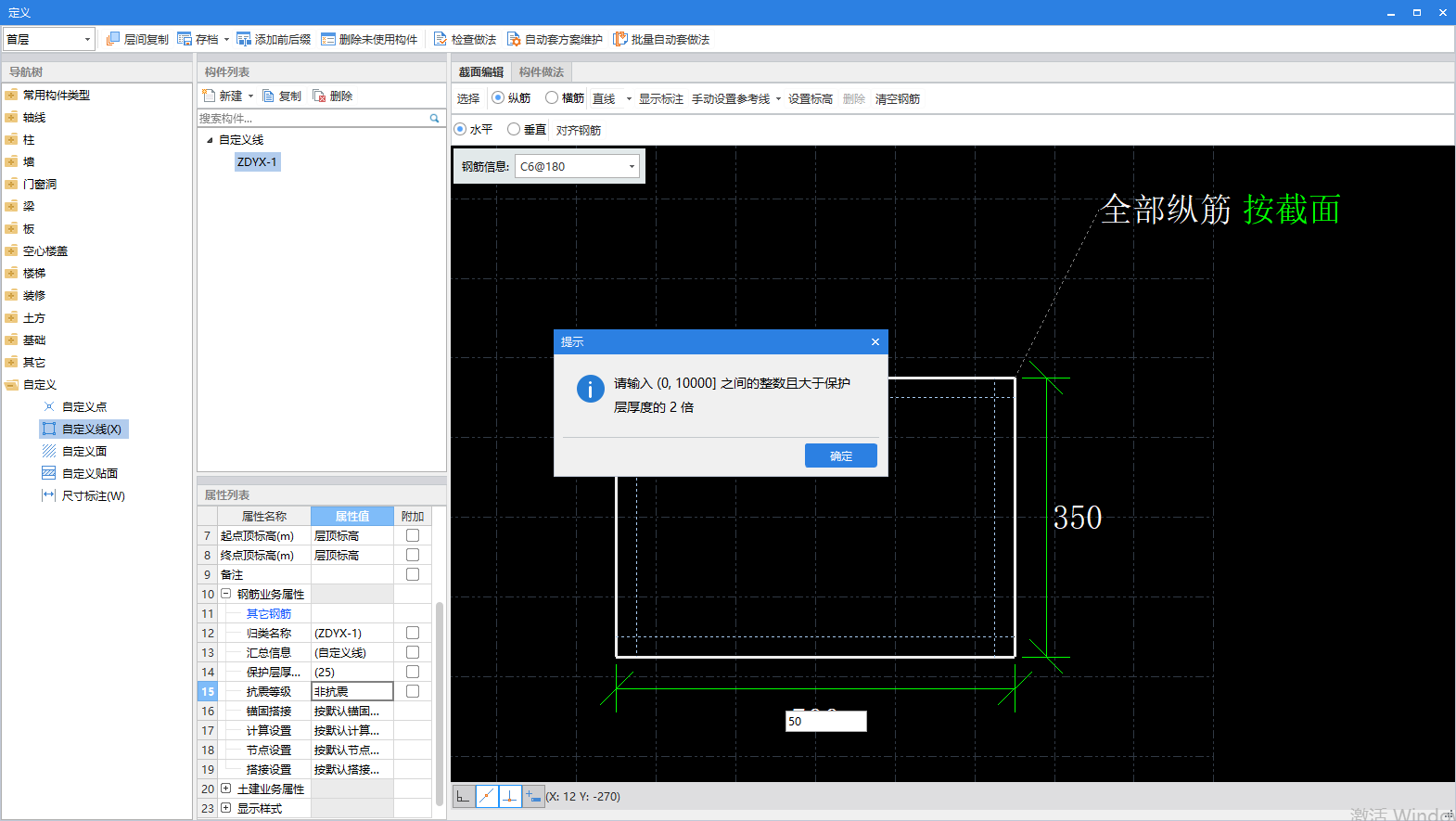Viewport: 1456px width, 821px height.
Task: Open the 柱 category folder
Action: [x=11, y=139]
